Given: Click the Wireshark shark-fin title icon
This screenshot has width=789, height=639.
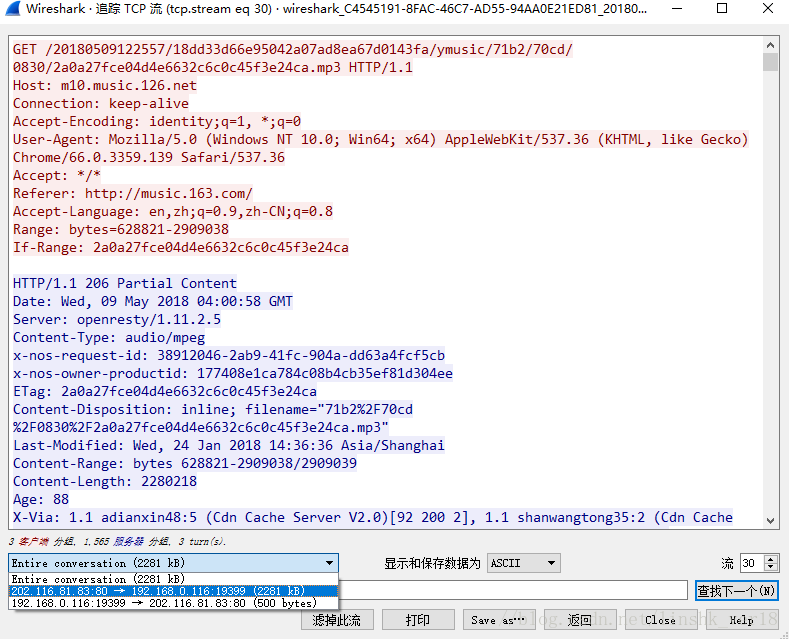Looking at the screenshot, I should point(12,9).
